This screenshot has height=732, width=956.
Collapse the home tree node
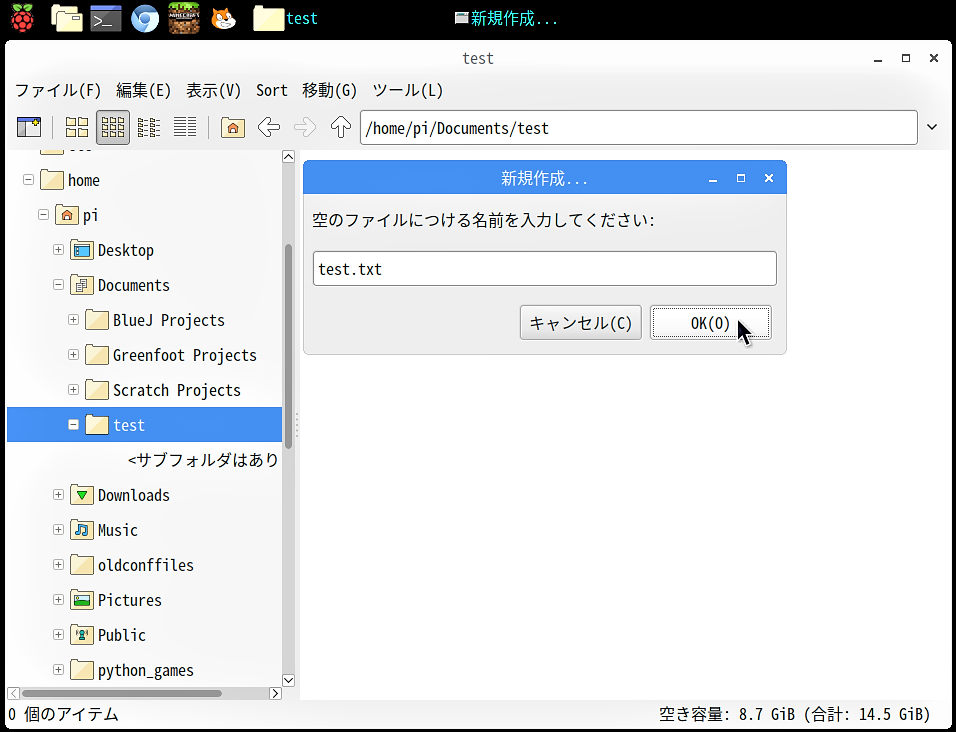(28, 180)
